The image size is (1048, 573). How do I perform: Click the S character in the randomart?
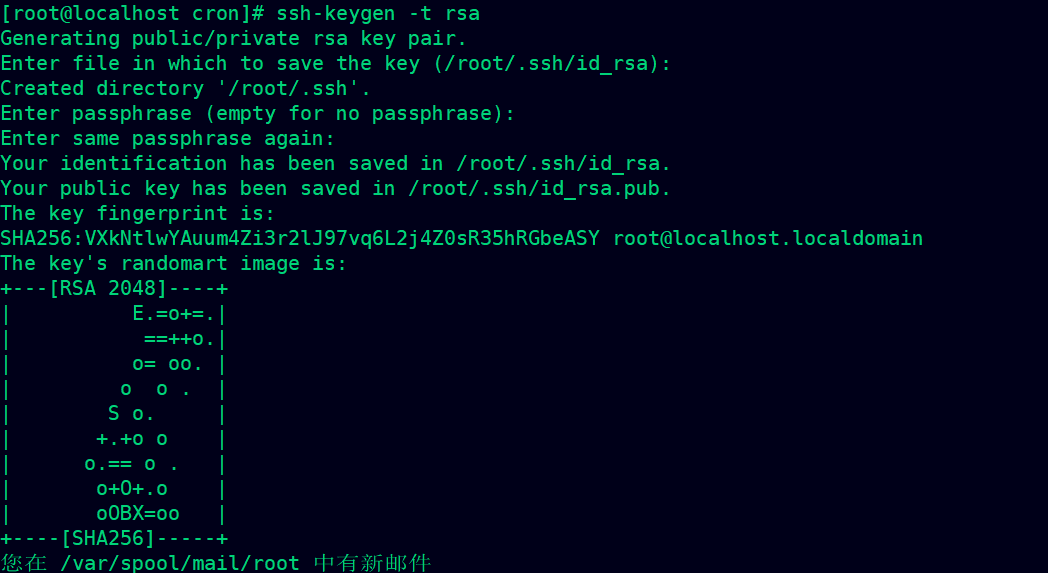pyautogui.click(x=114, y=413)
